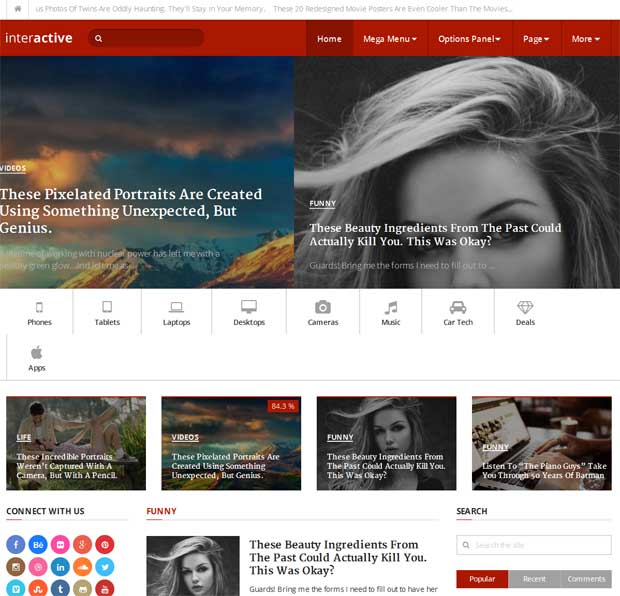
Task: Open the Twitter social icon
Action: [x=105, y=567]
